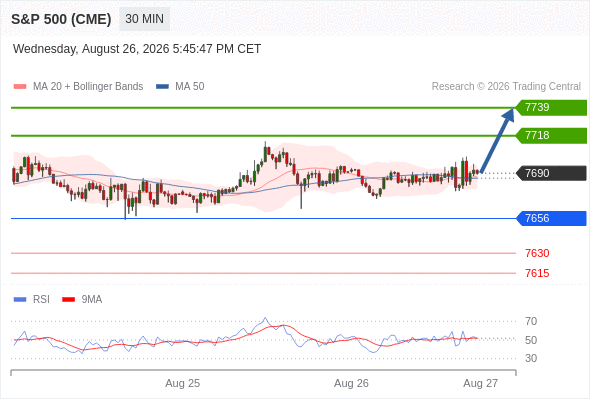Click the 30 MIN timeframe badge
The image size is (590, 400).
[x=144, y=19]
